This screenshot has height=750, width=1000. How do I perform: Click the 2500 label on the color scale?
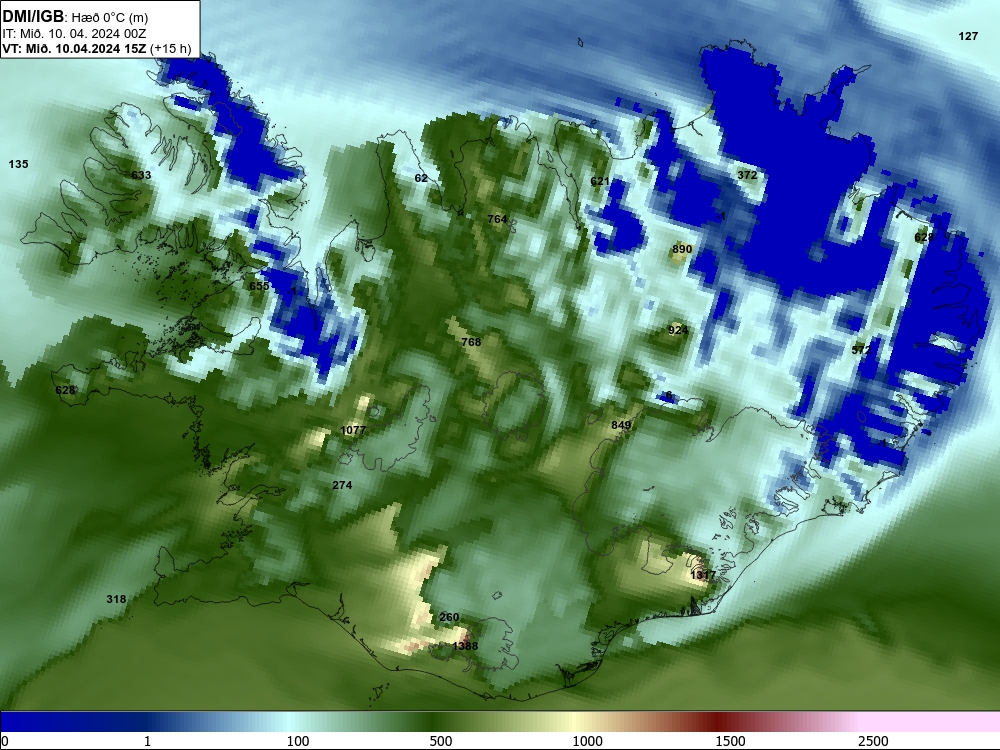point(873,741)
